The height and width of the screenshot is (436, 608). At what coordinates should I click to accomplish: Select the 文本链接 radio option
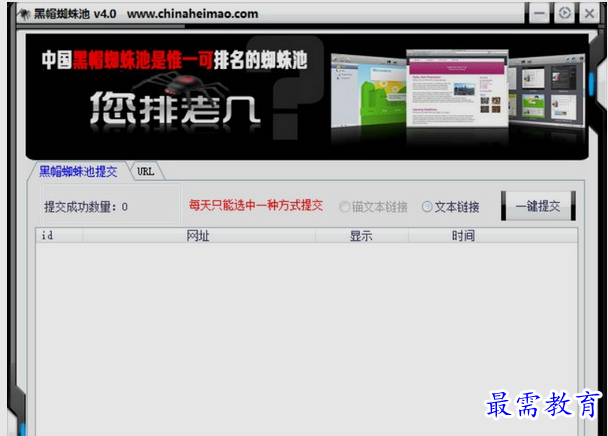pos(451,207)
